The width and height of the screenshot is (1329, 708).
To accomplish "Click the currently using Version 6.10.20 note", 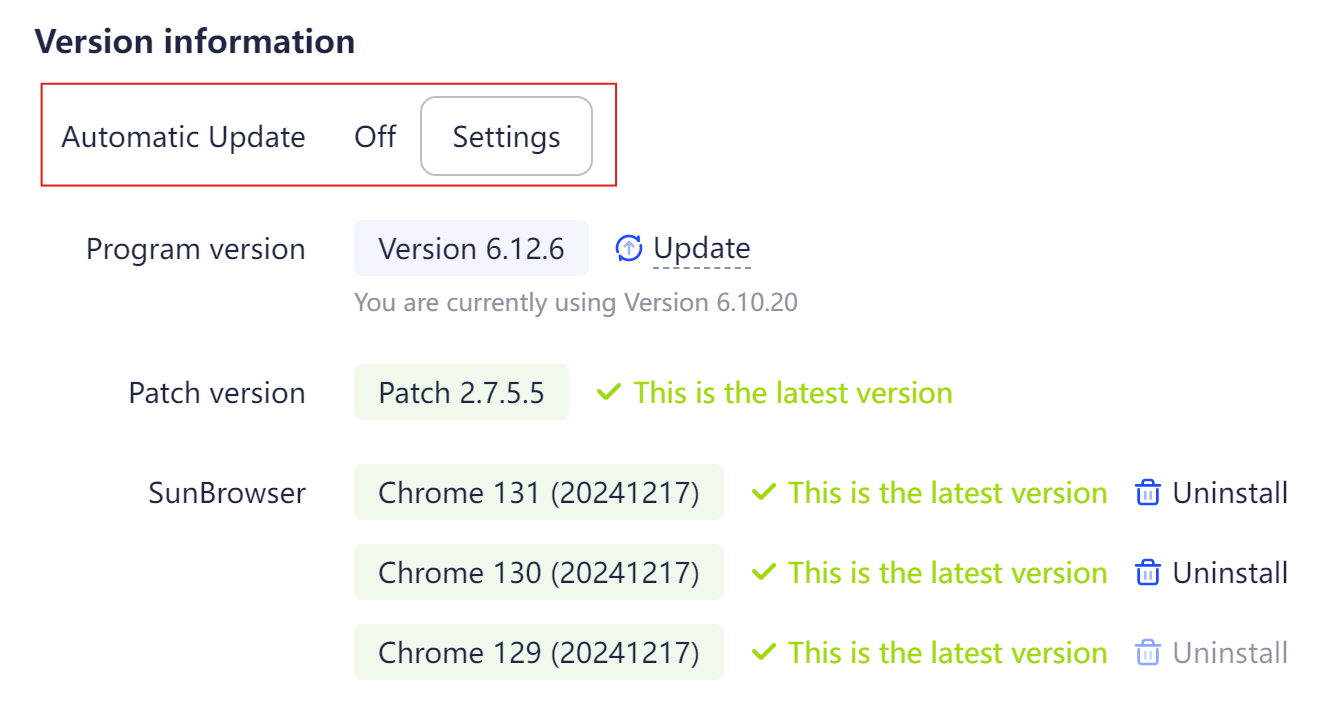I will tap(576, 302).
